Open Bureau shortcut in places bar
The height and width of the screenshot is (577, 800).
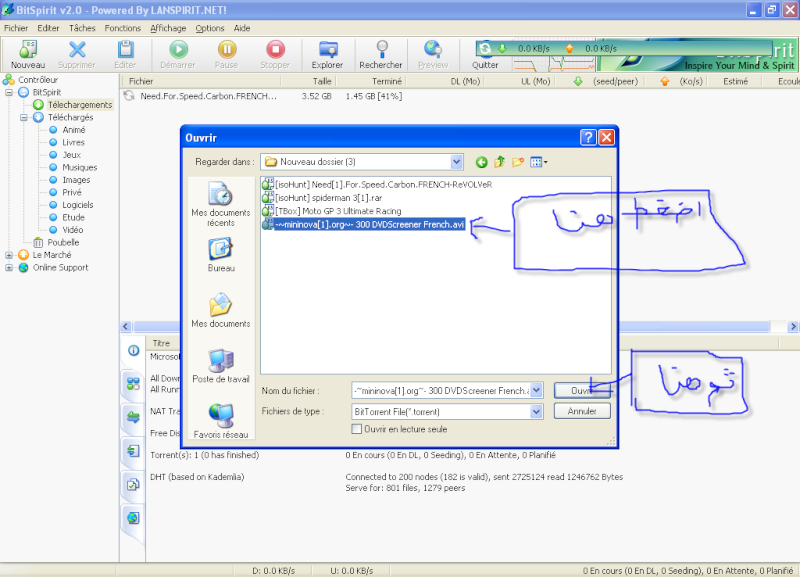(x=221, y=256)
